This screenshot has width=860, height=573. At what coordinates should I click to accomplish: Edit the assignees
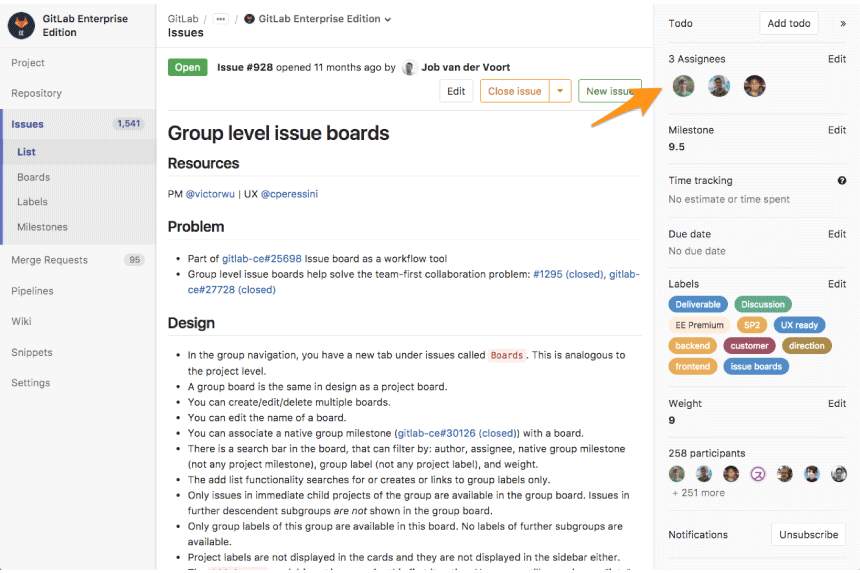(x=837, y=59)
